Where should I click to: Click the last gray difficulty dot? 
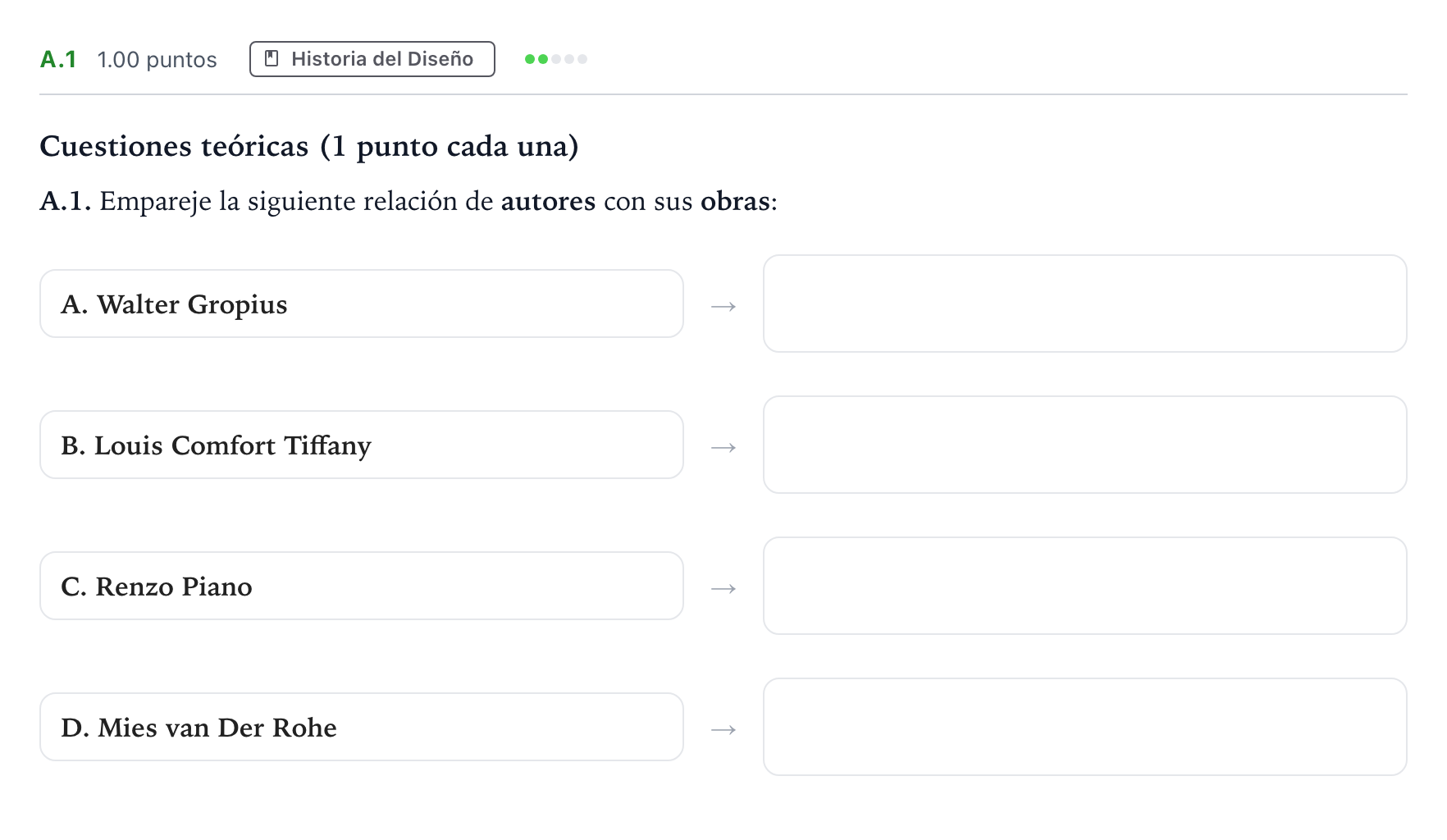point(582,59)
